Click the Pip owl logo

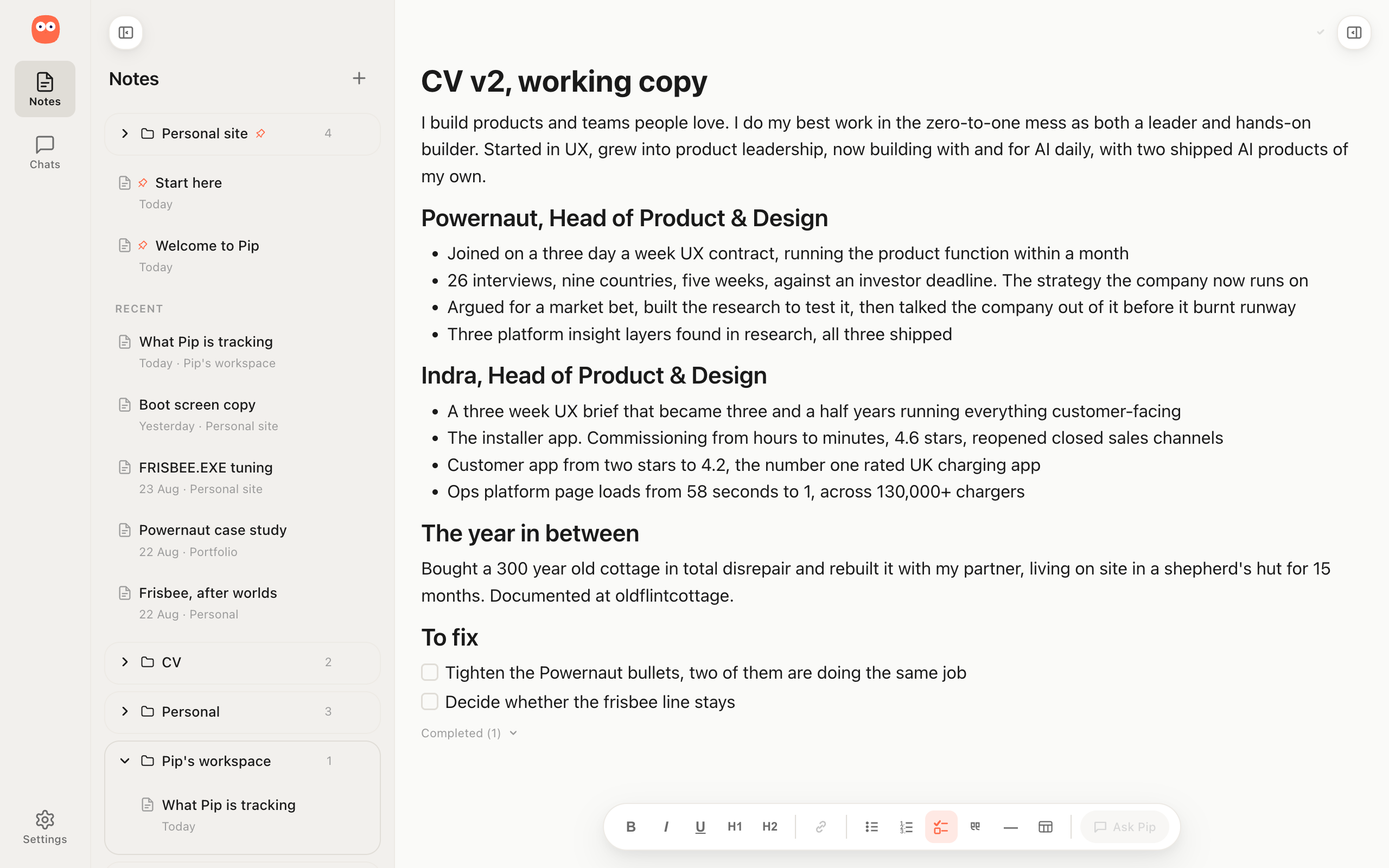coord(46,29)
